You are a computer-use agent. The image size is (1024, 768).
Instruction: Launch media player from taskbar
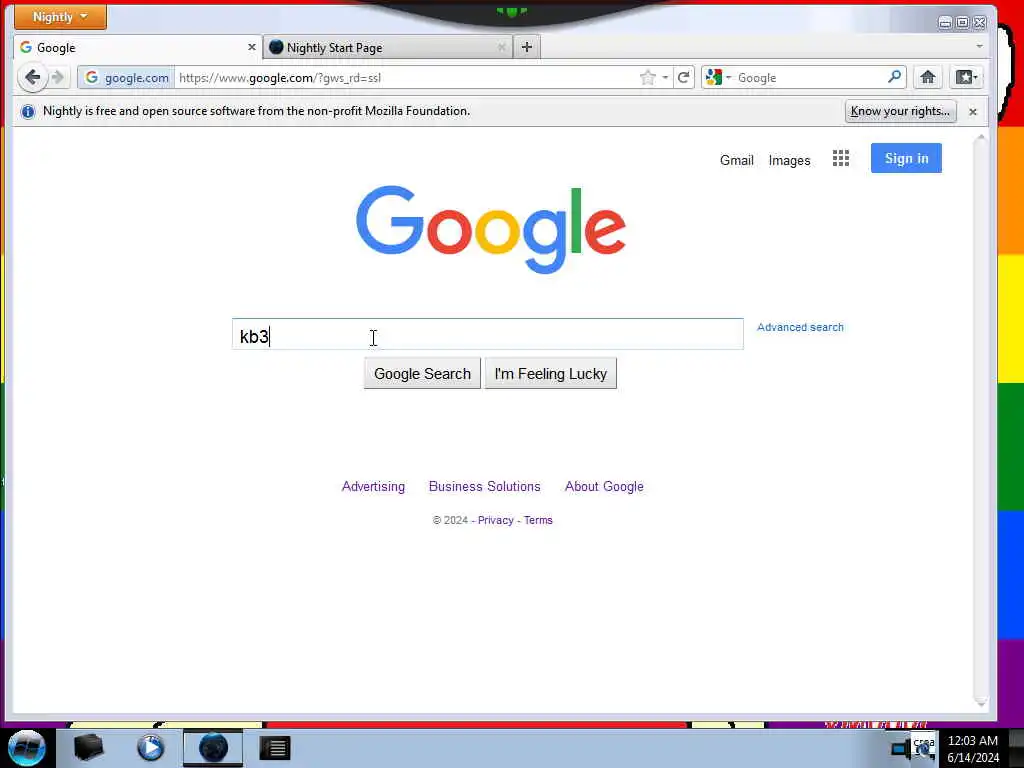[150, 748]
